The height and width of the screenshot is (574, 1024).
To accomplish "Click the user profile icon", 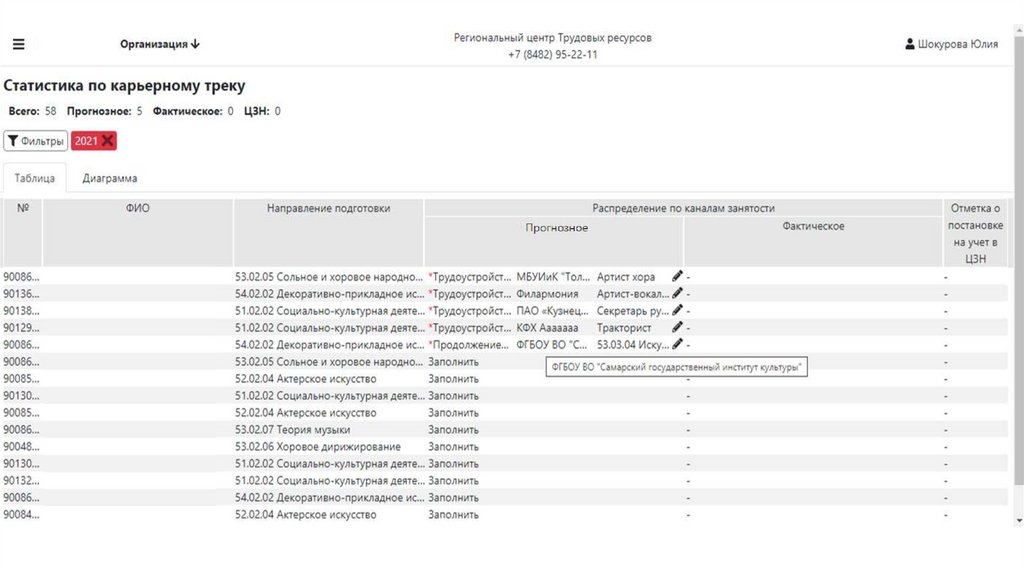I will [x=909, y=44].
